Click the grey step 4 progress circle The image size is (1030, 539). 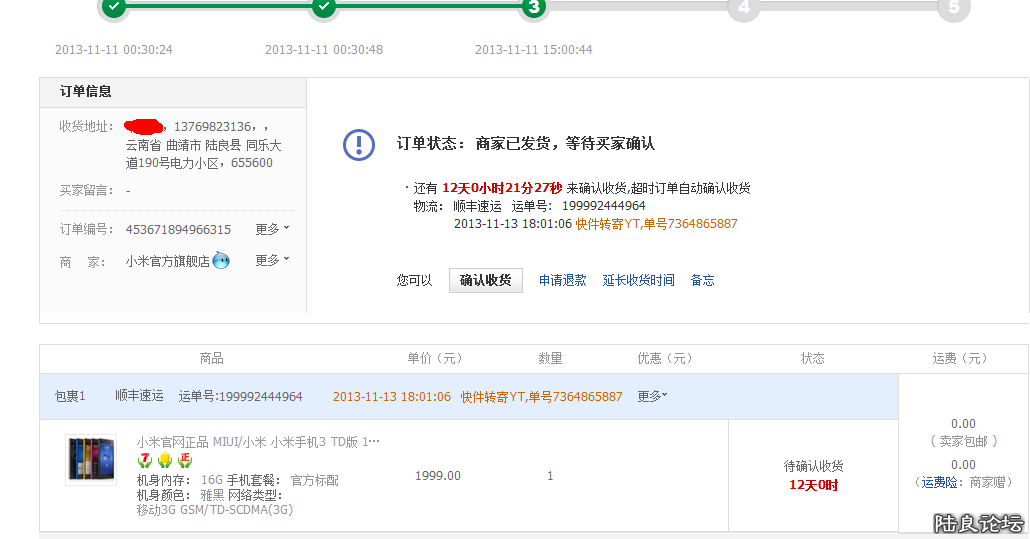(744, 7)
